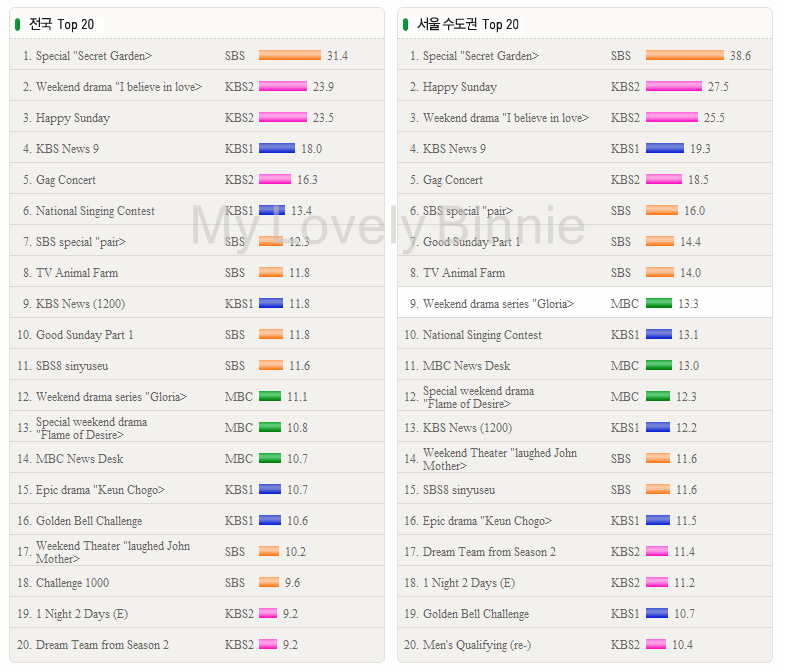This screenshot has height=672, width=785.
Task: Select Gag Concert in the 전국 list
Action: 66,180
